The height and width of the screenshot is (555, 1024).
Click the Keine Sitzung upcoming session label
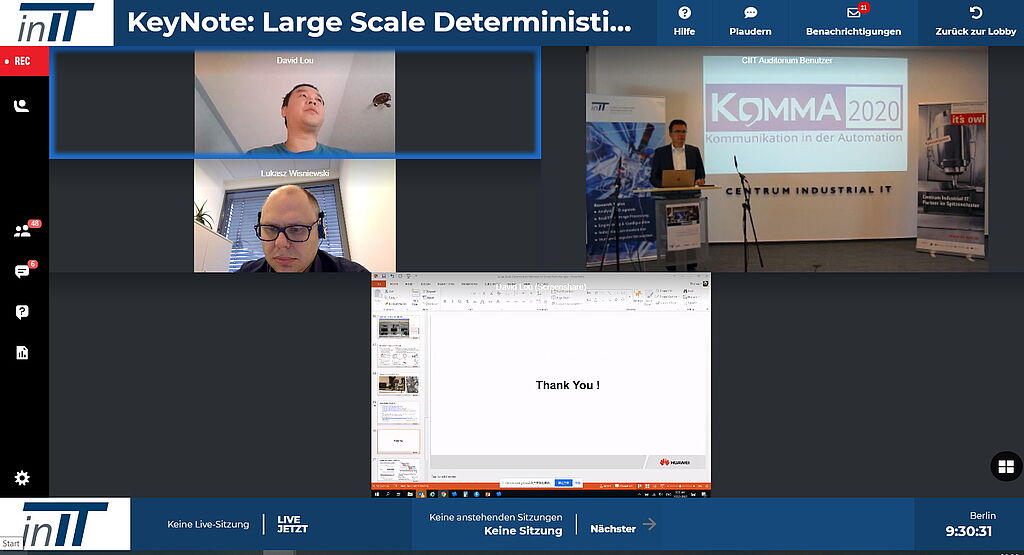pos(523,531)
